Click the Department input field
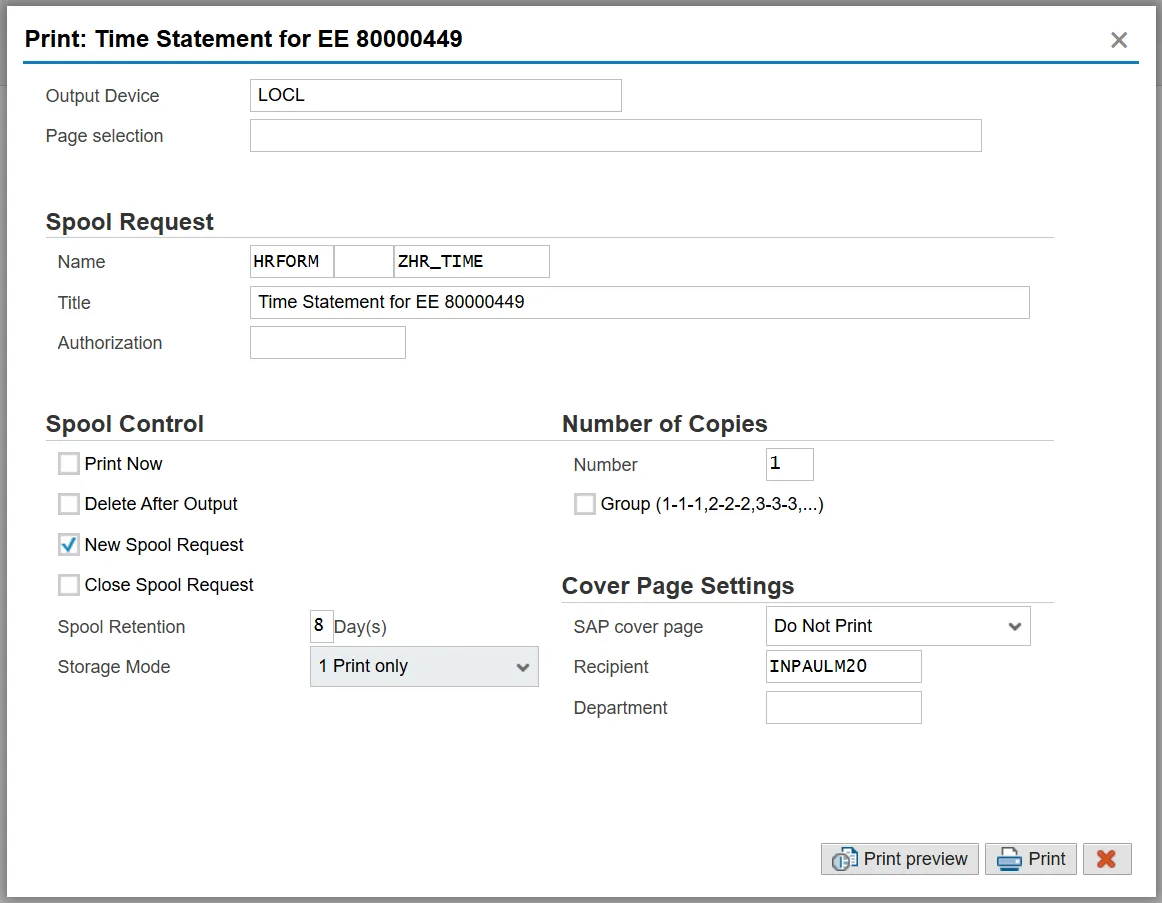The image size is (1162, 903). tap(843, 708)
